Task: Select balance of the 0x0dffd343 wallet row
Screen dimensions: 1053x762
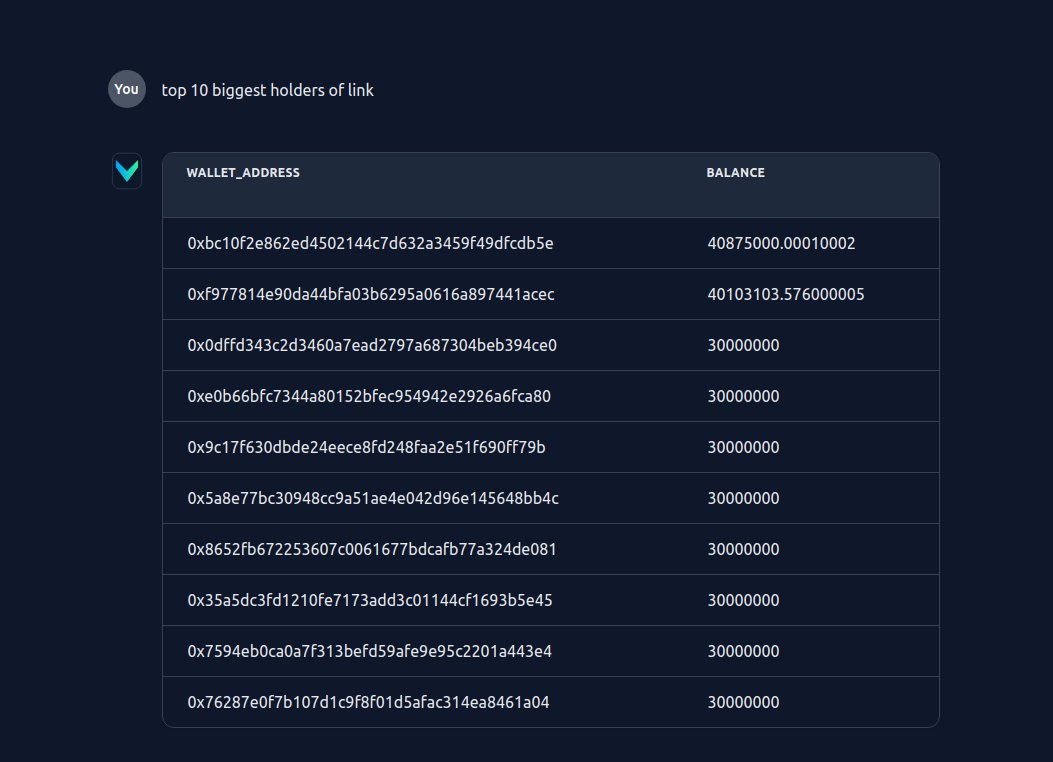Action: pos(743,345)
